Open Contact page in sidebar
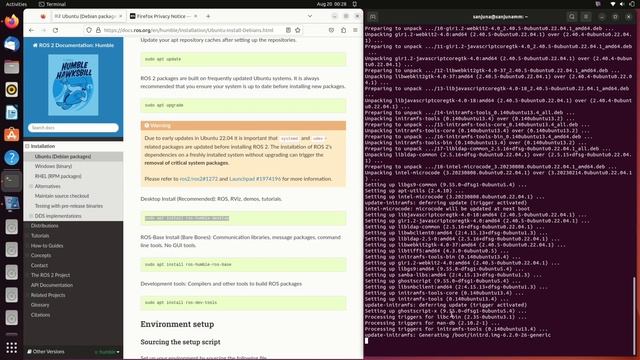Image resolution: width=640 pixels, height=360 pixels. click(39, 265)
